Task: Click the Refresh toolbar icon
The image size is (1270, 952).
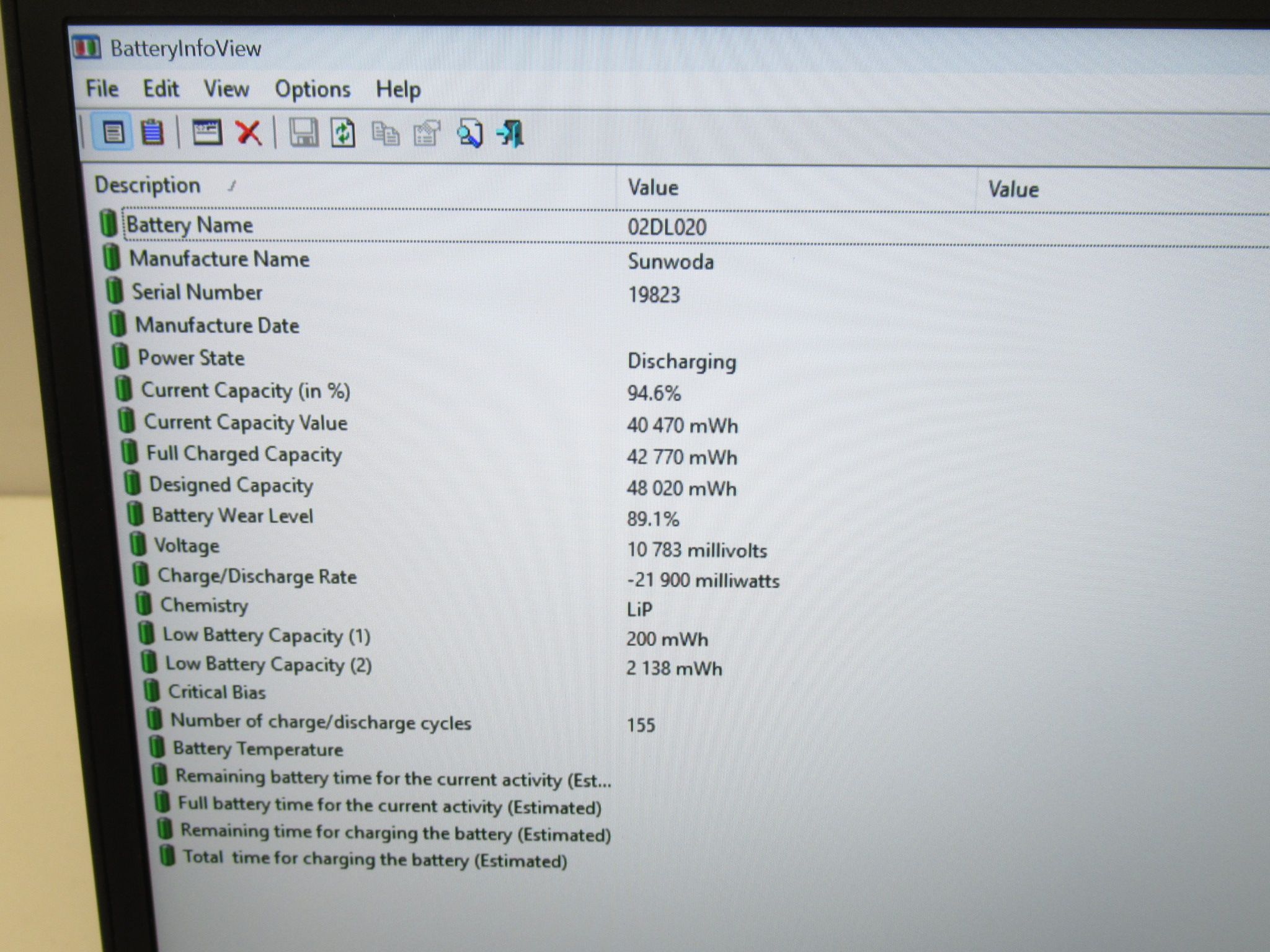Action: point(343,133)
